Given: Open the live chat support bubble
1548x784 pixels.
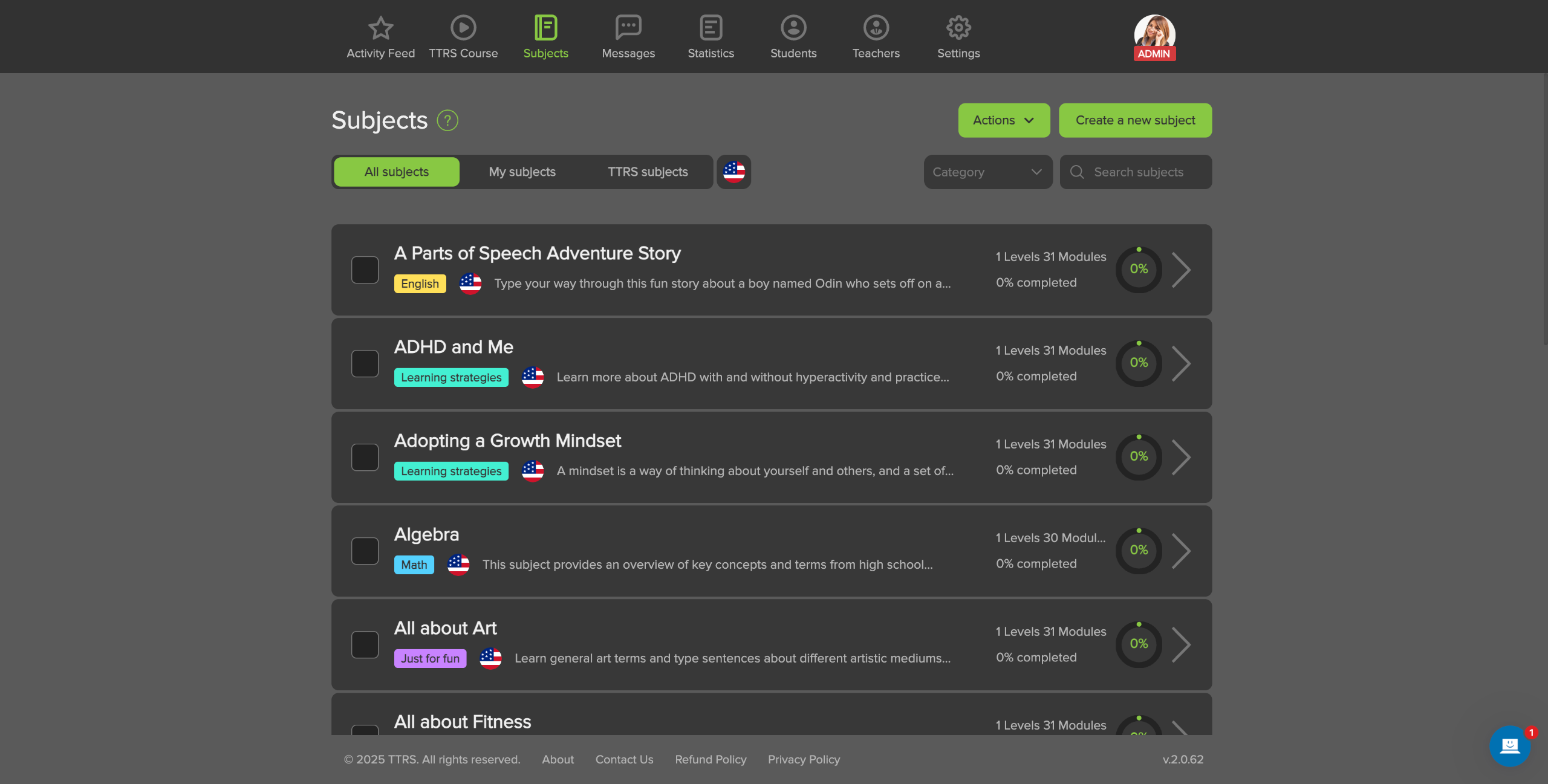Looking at the screenshot, I should coord(1510,746).
